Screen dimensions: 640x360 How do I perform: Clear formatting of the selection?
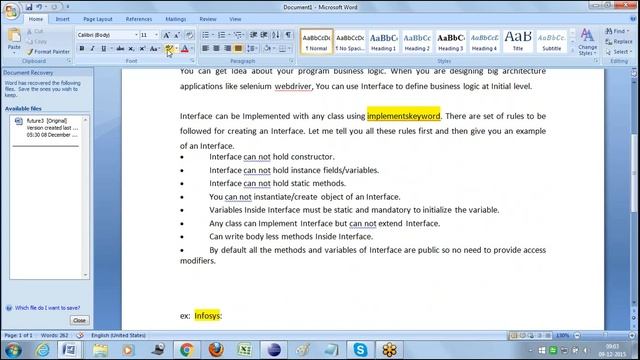tap(189, 35)
